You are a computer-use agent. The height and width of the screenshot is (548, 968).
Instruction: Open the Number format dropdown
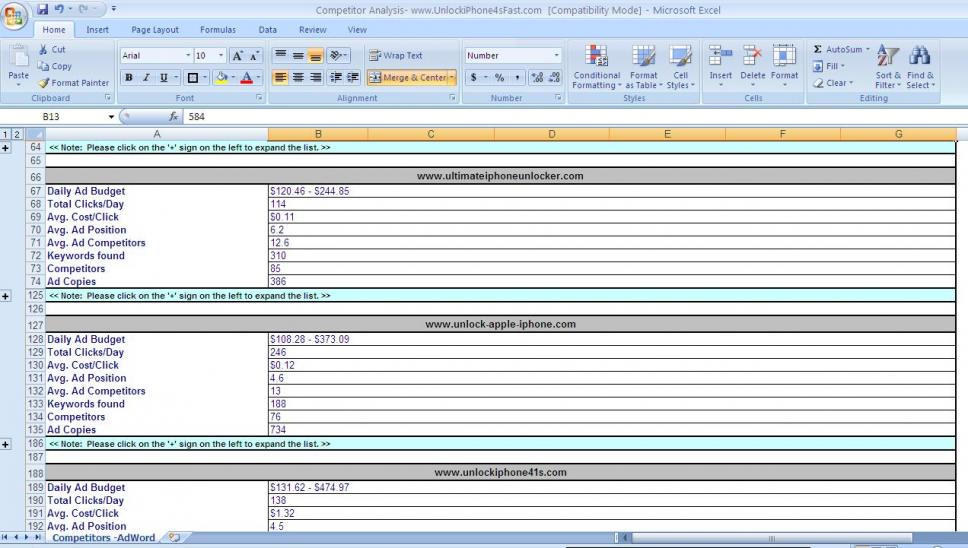pos(556,56)
